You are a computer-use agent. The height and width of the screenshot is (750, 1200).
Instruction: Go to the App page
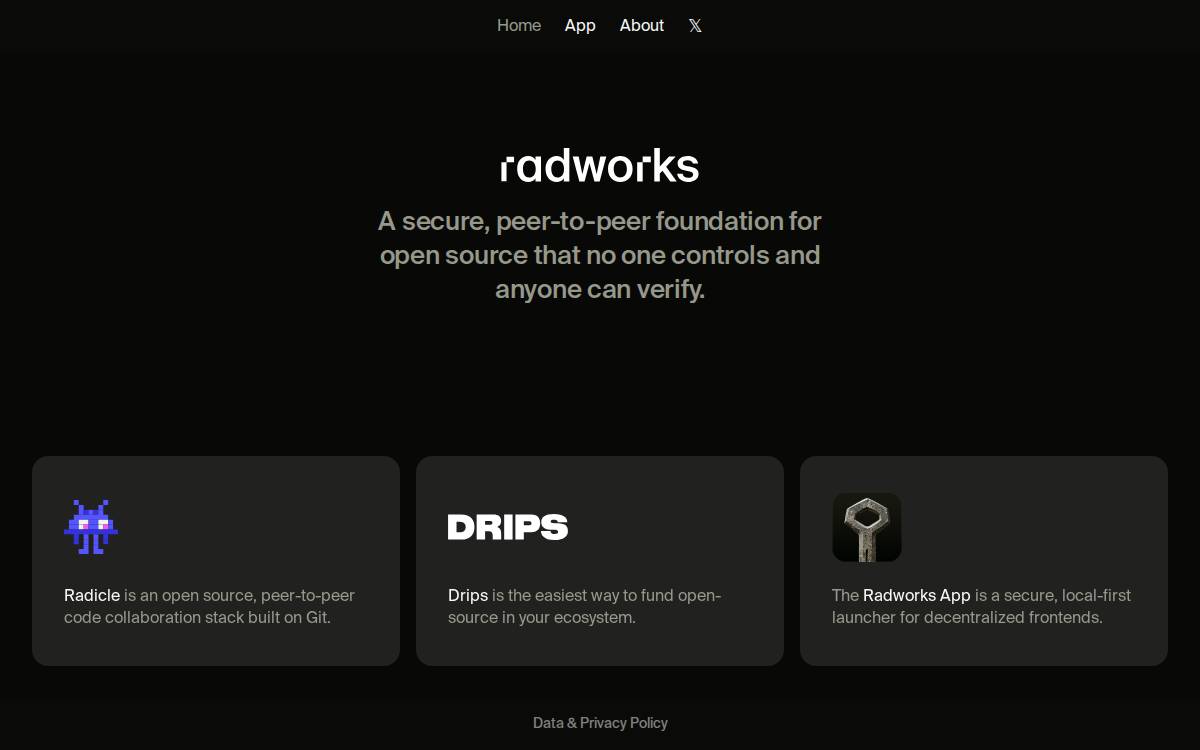click(580, 25)
